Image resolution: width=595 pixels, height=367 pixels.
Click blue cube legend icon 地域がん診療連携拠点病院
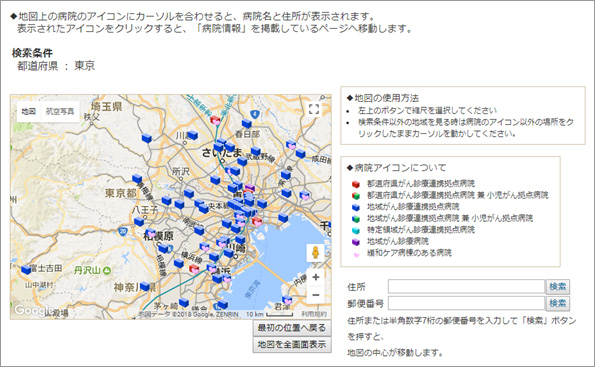coord(356,207)
